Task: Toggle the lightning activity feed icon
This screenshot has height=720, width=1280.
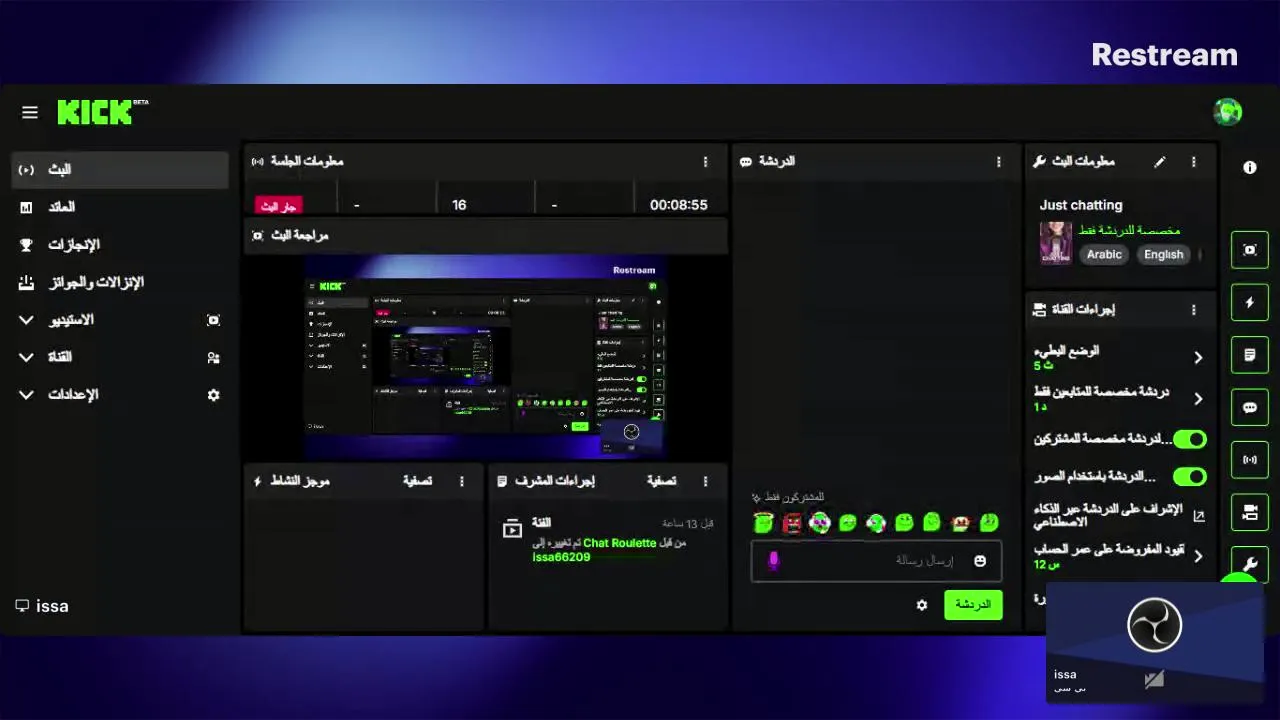Action: [1250, 302]
